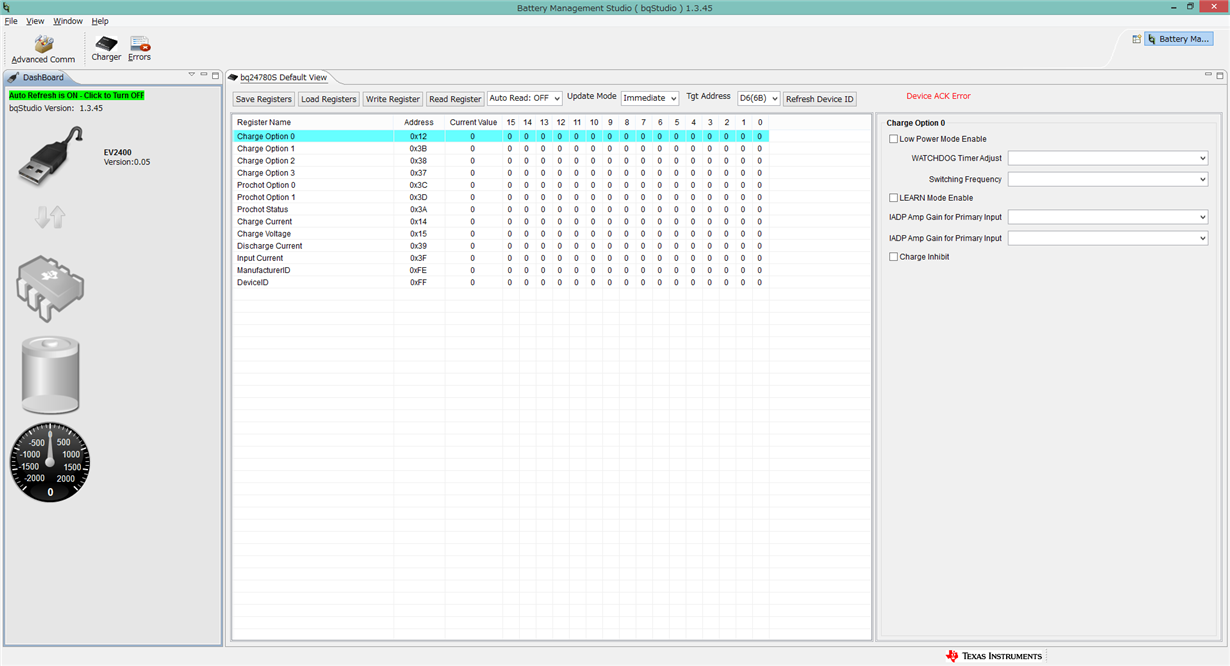The height and width of the screenshot is (666, 1230).
Task: Select the Prochot Option 1 row
Action: pyautogui.click(x=501, y=197)
